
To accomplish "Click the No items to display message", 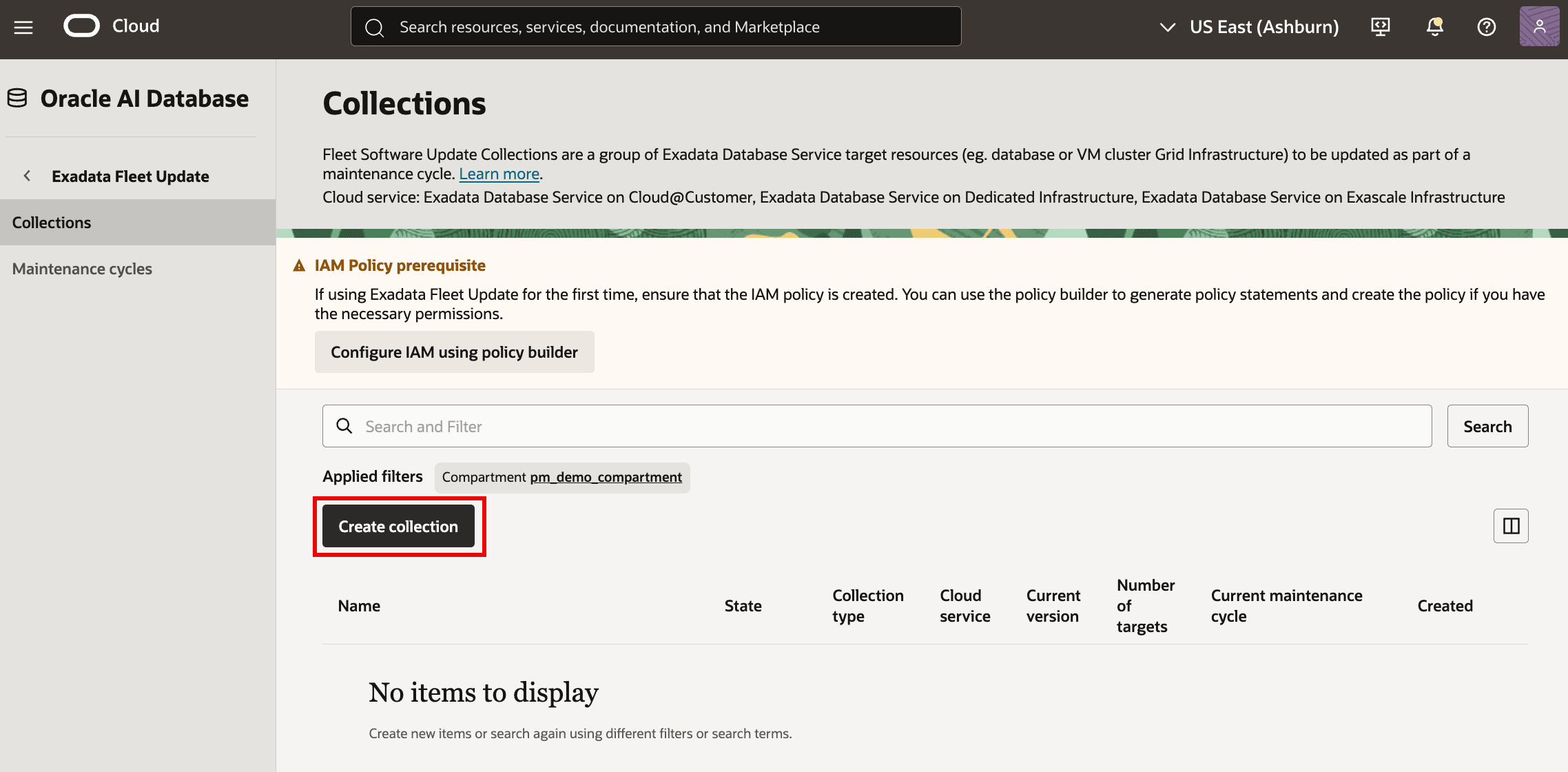I will coord(484,693).
